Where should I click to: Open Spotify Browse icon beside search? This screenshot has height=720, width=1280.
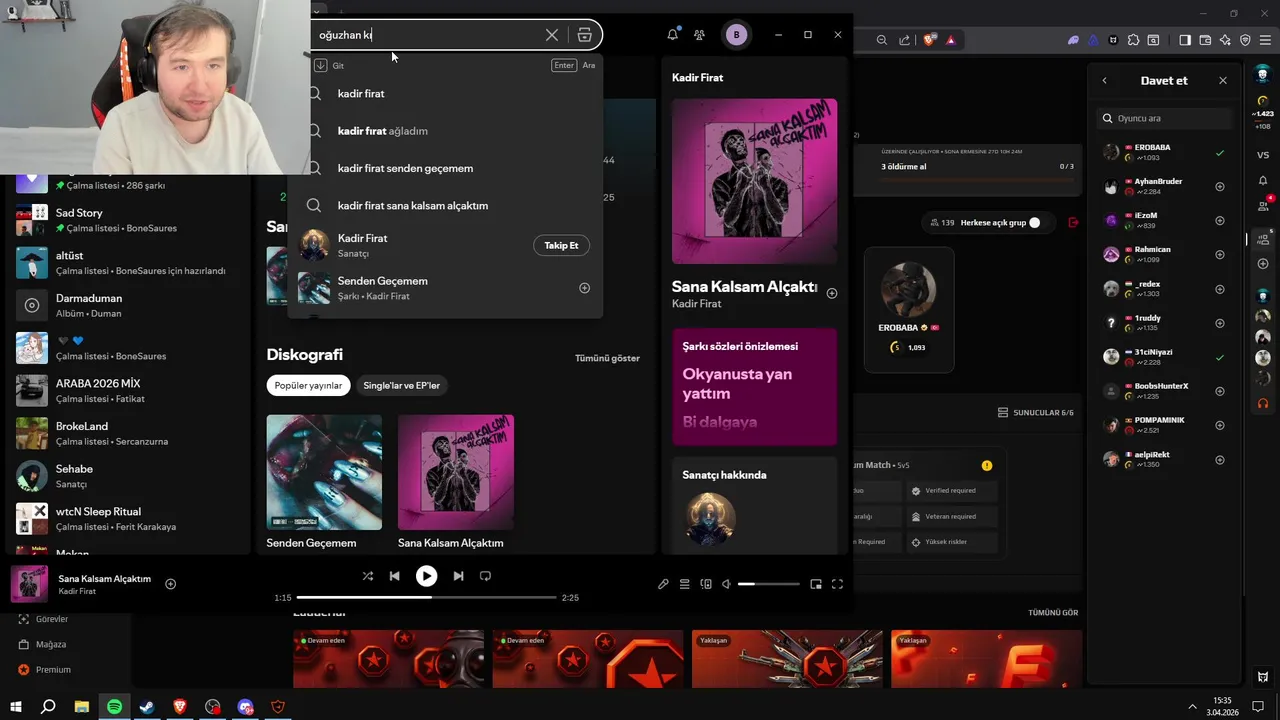coord(585,35)
